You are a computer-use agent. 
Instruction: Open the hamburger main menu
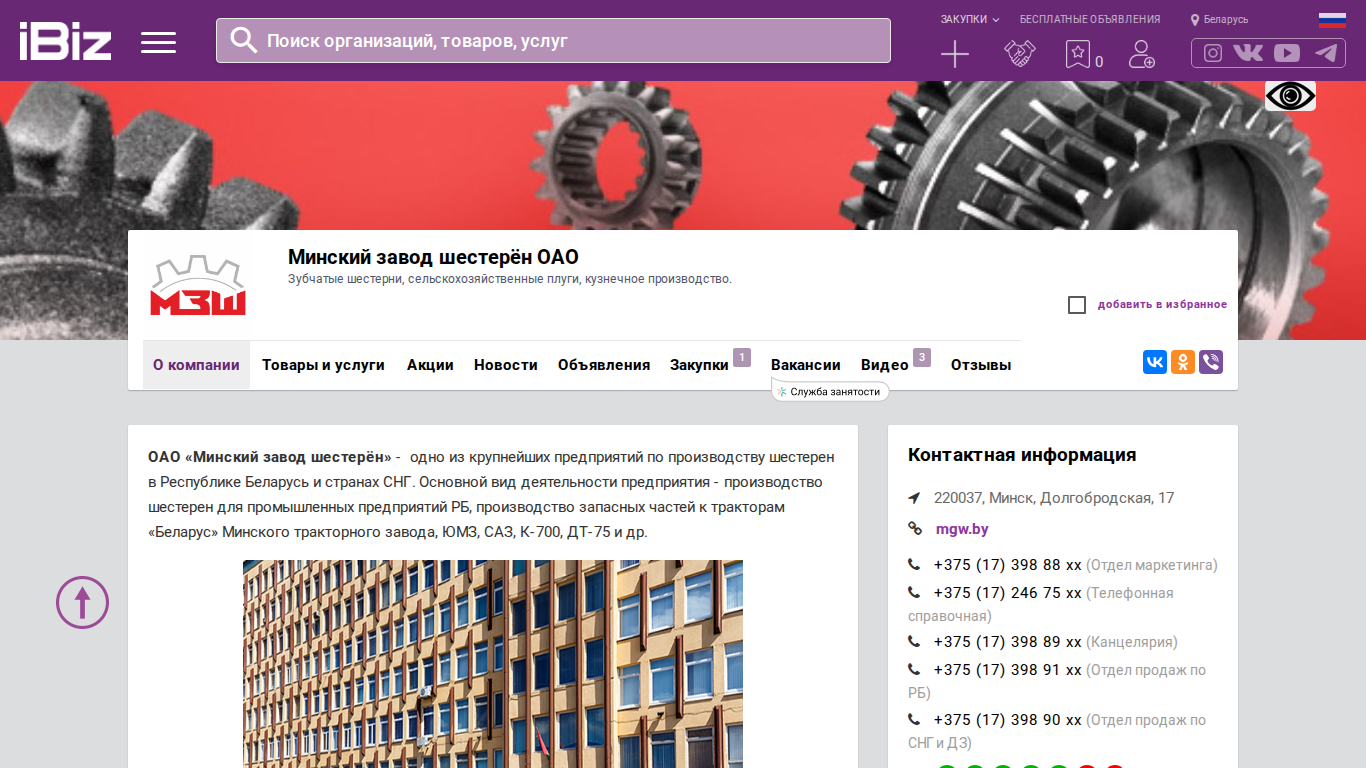click(x=158, y=42)
